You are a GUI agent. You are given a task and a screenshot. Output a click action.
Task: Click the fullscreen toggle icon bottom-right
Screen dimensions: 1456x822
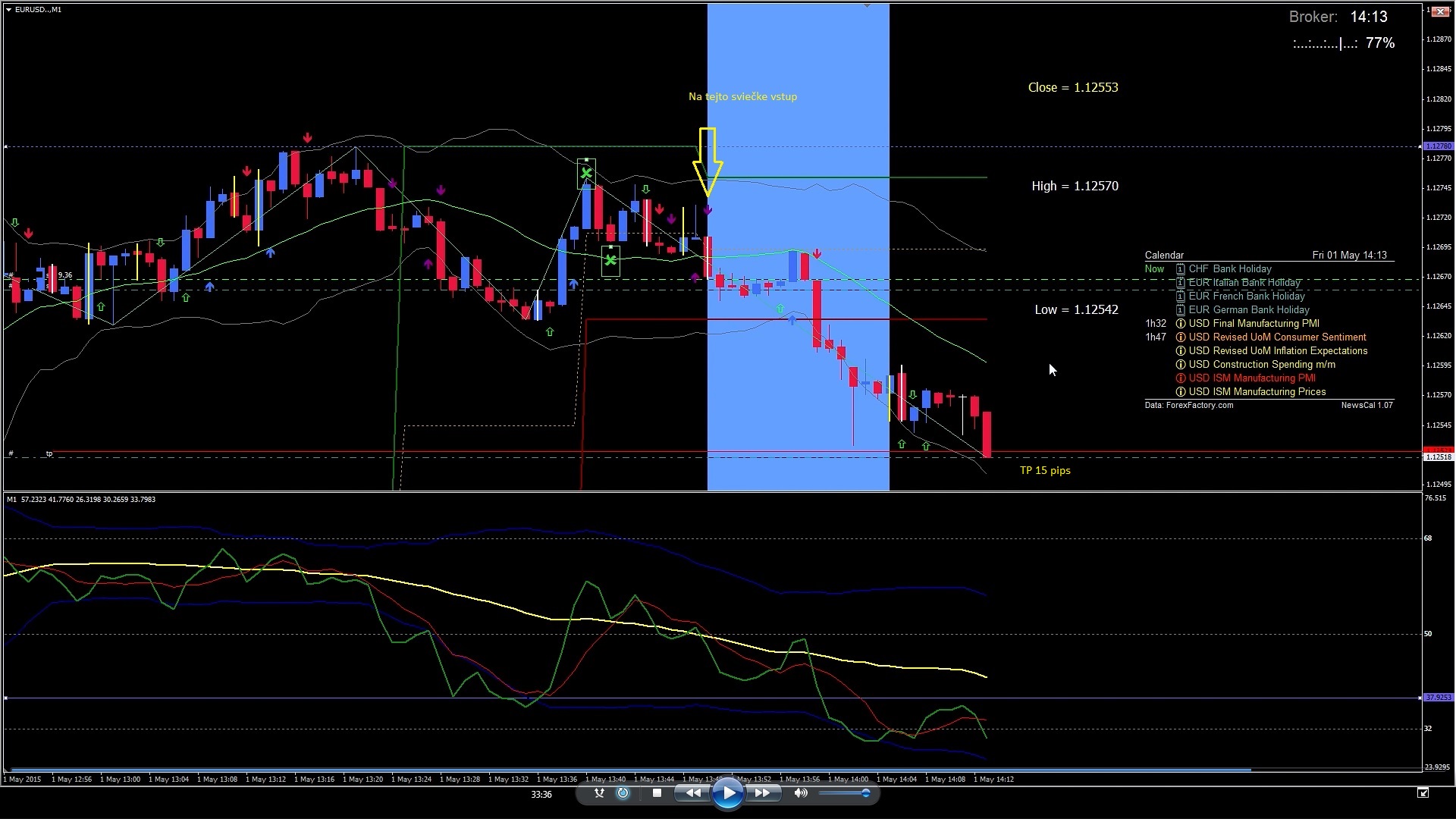click(x=1423, y=793)
